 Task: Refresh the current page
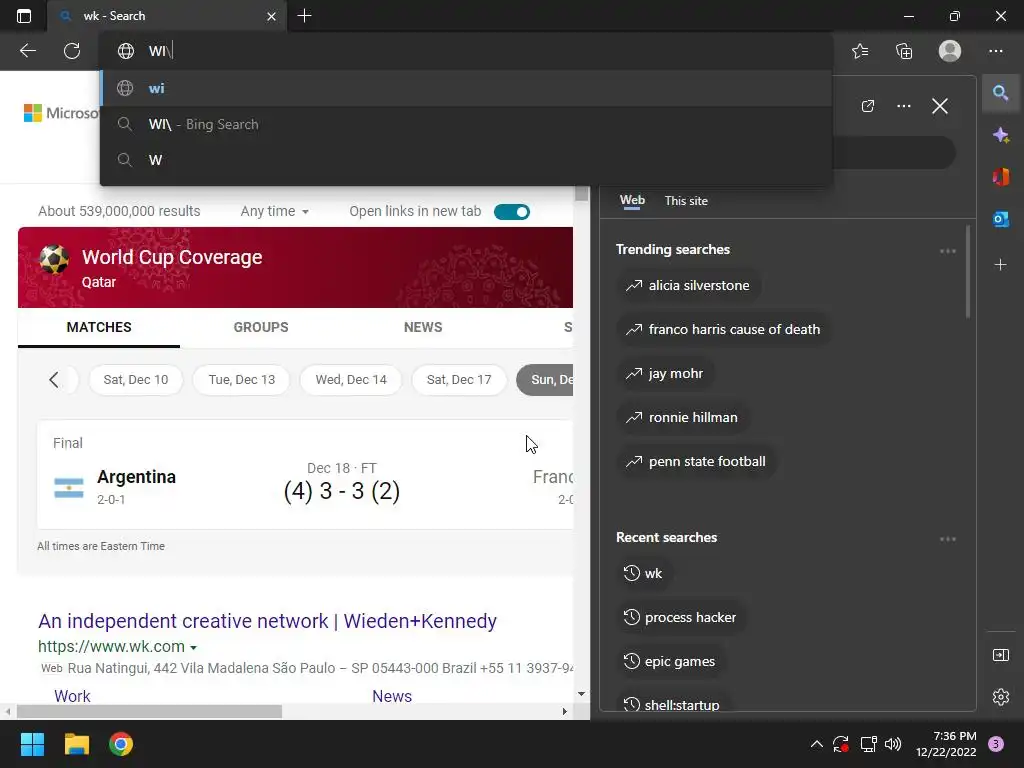[72, 50]
